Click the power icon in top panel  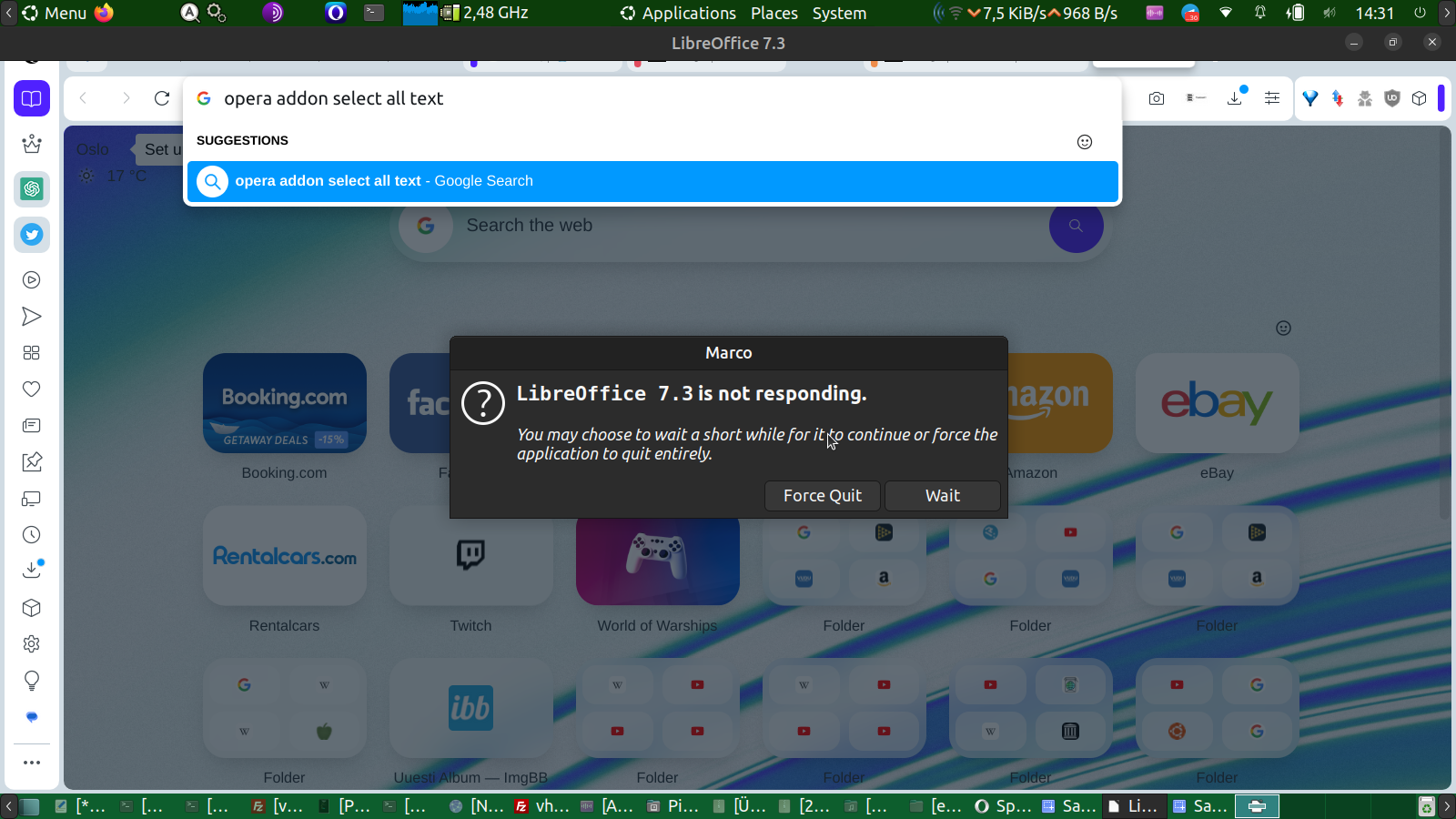(1420, 13)
